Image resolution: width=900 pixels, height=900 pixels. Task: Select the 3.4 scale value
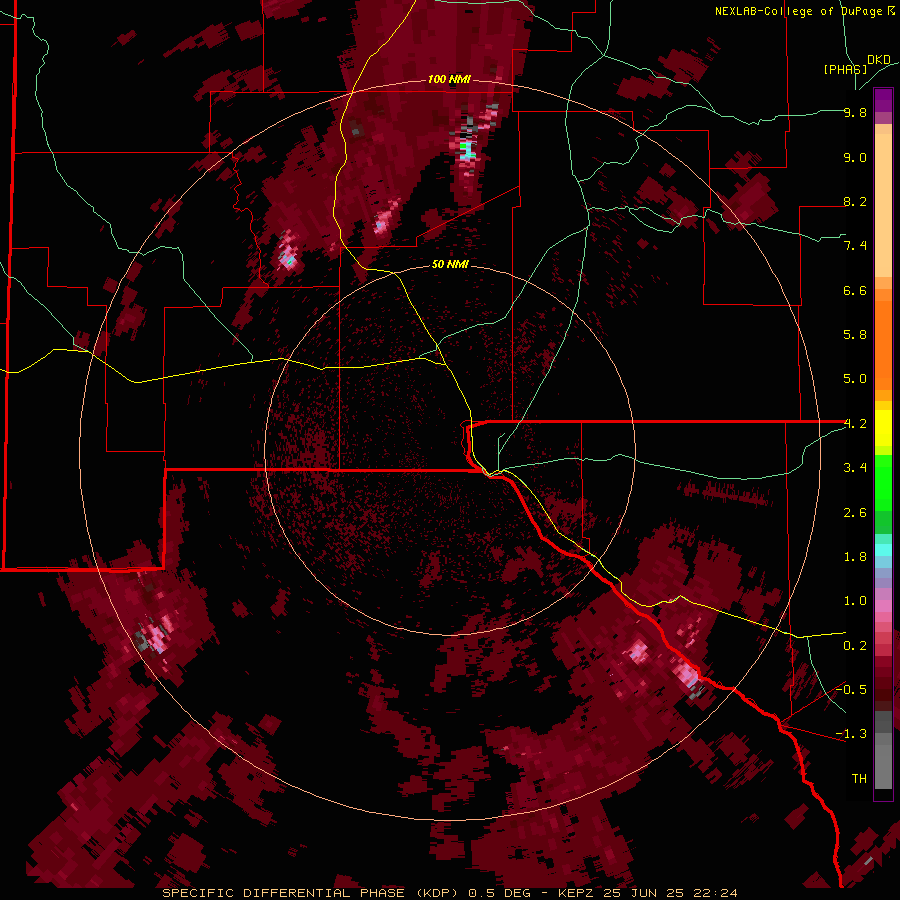pyautogui.click(x=855, y=468)
